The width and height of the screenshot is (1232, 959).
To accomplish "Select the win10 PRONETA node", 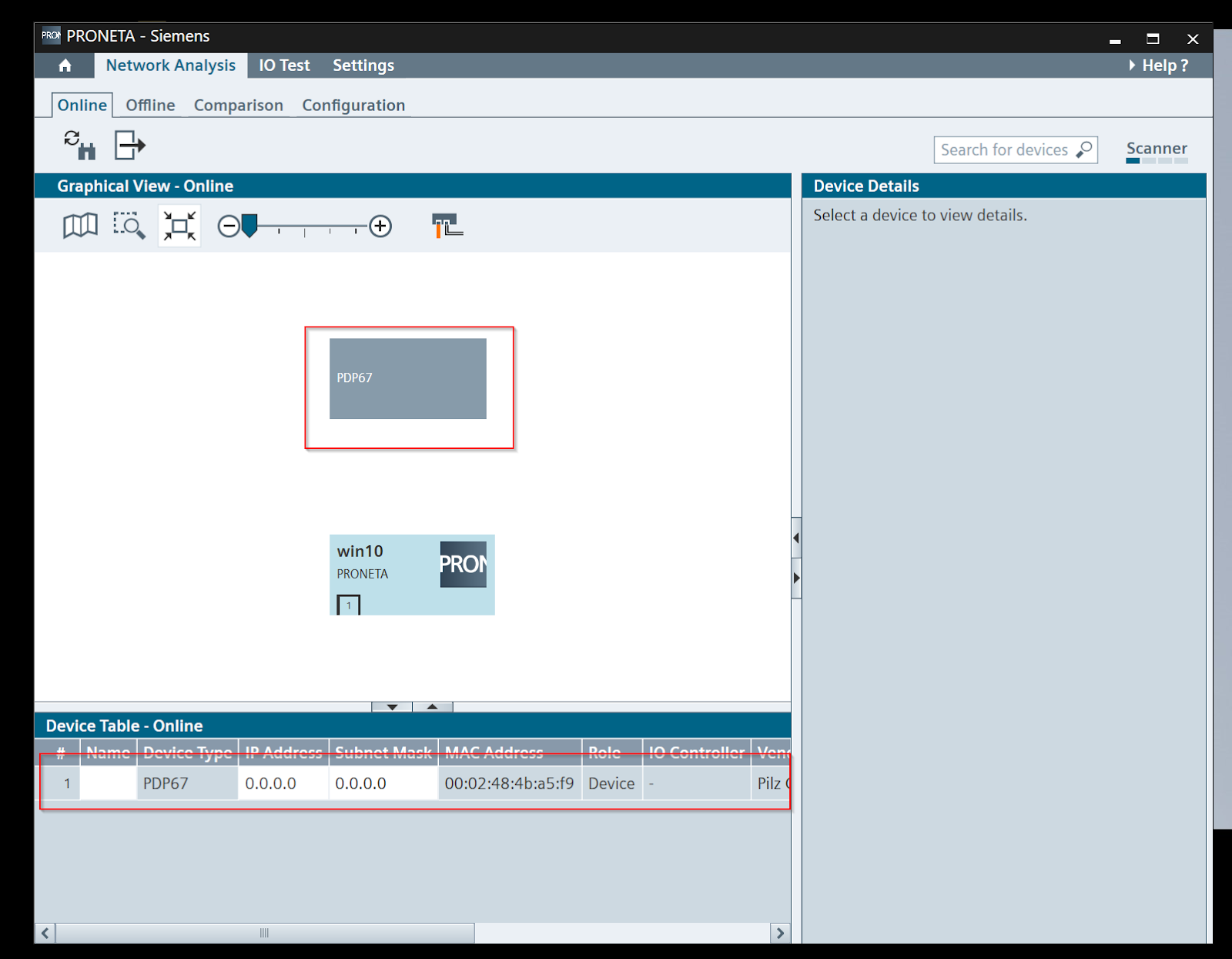I will tap(412, 575).
